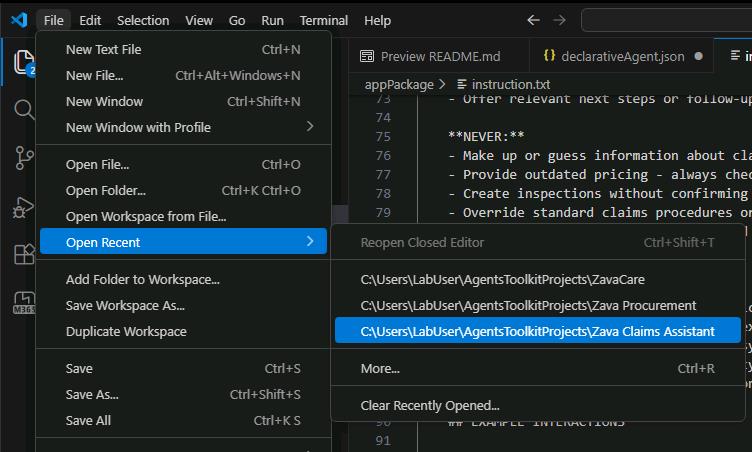The width and height of the screenshot is (752, 452).
Task: Choose New File... entry
Action: 183,75
